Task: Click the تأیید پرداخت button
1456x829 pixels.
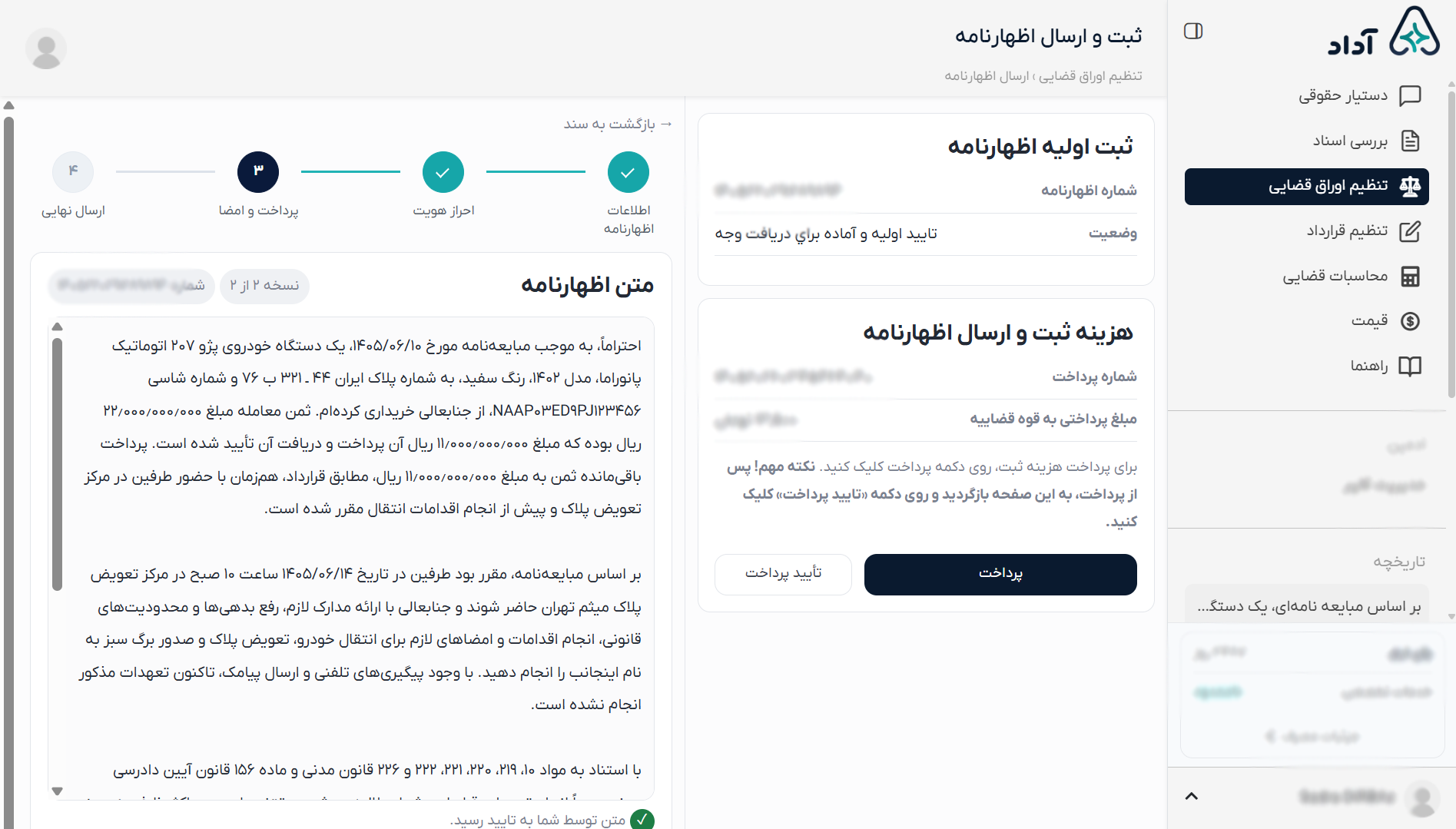Action: pos(783,574)
